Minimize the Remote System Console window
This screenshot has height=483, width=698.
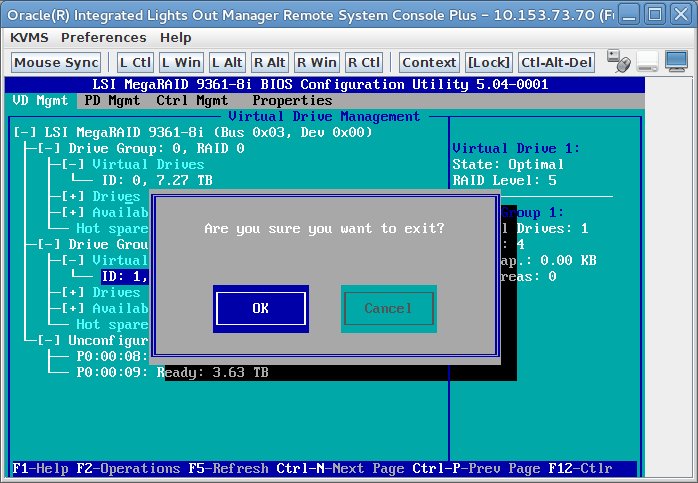(629, 15)
